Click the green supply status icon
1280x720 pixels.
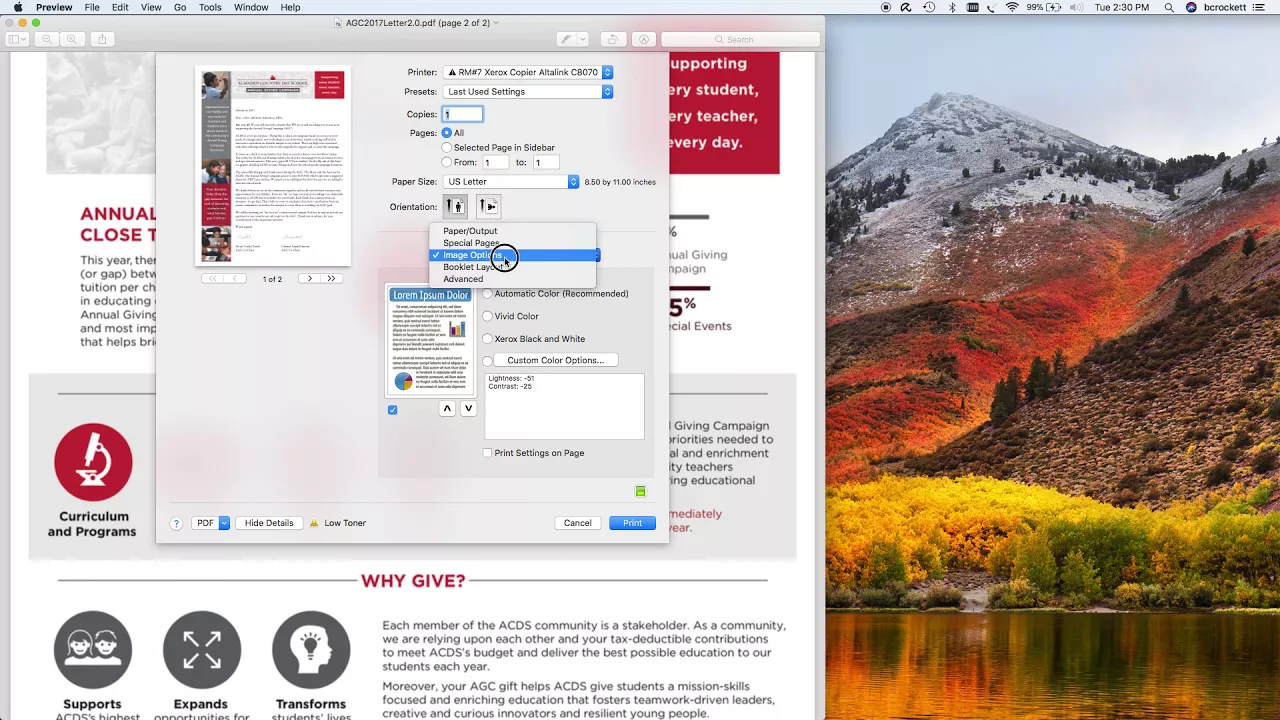[640, 491]
